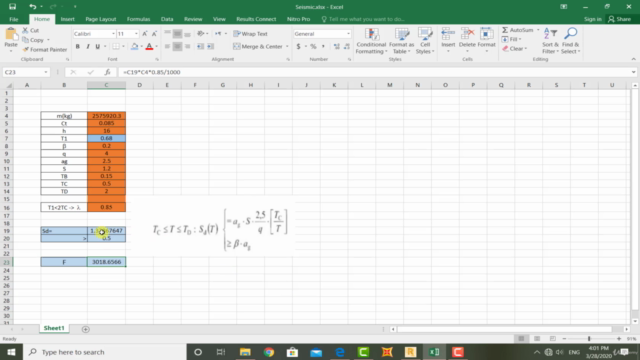Toggle align right
Screen dimensions: 640x360
point(187,47)
